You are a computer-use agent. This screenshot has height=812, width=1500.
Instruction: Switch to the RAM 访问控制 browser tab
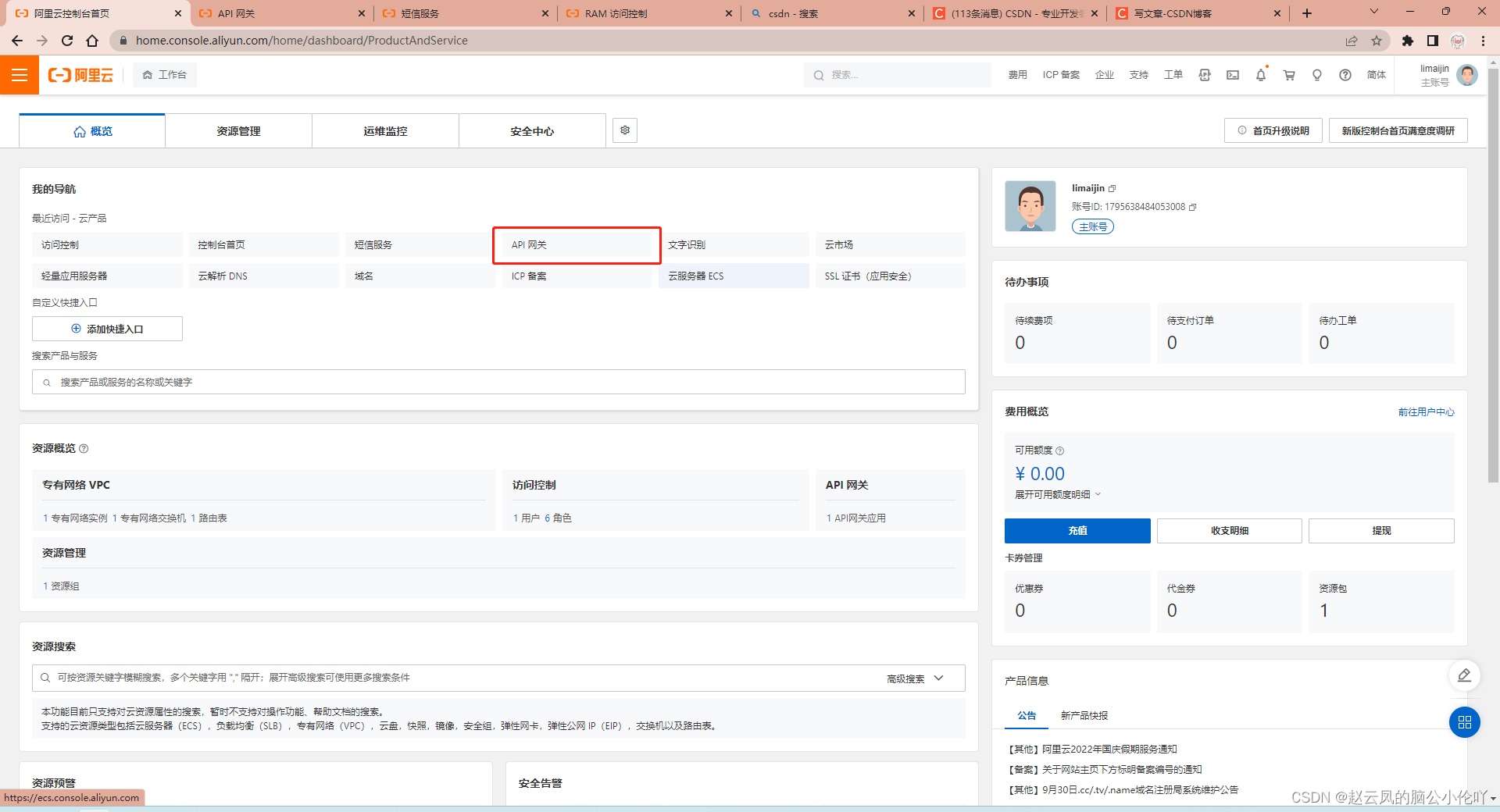648,13
